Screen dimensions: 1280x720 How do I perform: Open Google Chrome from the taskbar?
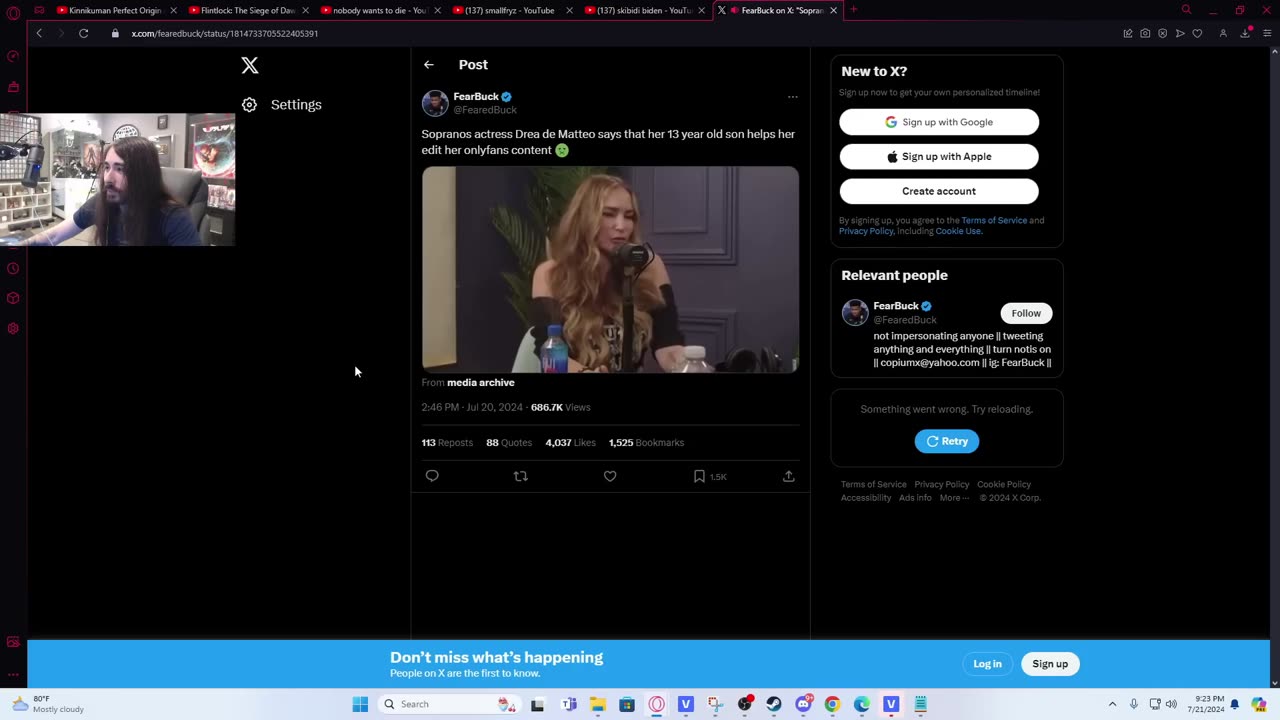click(x=832, y=704)
